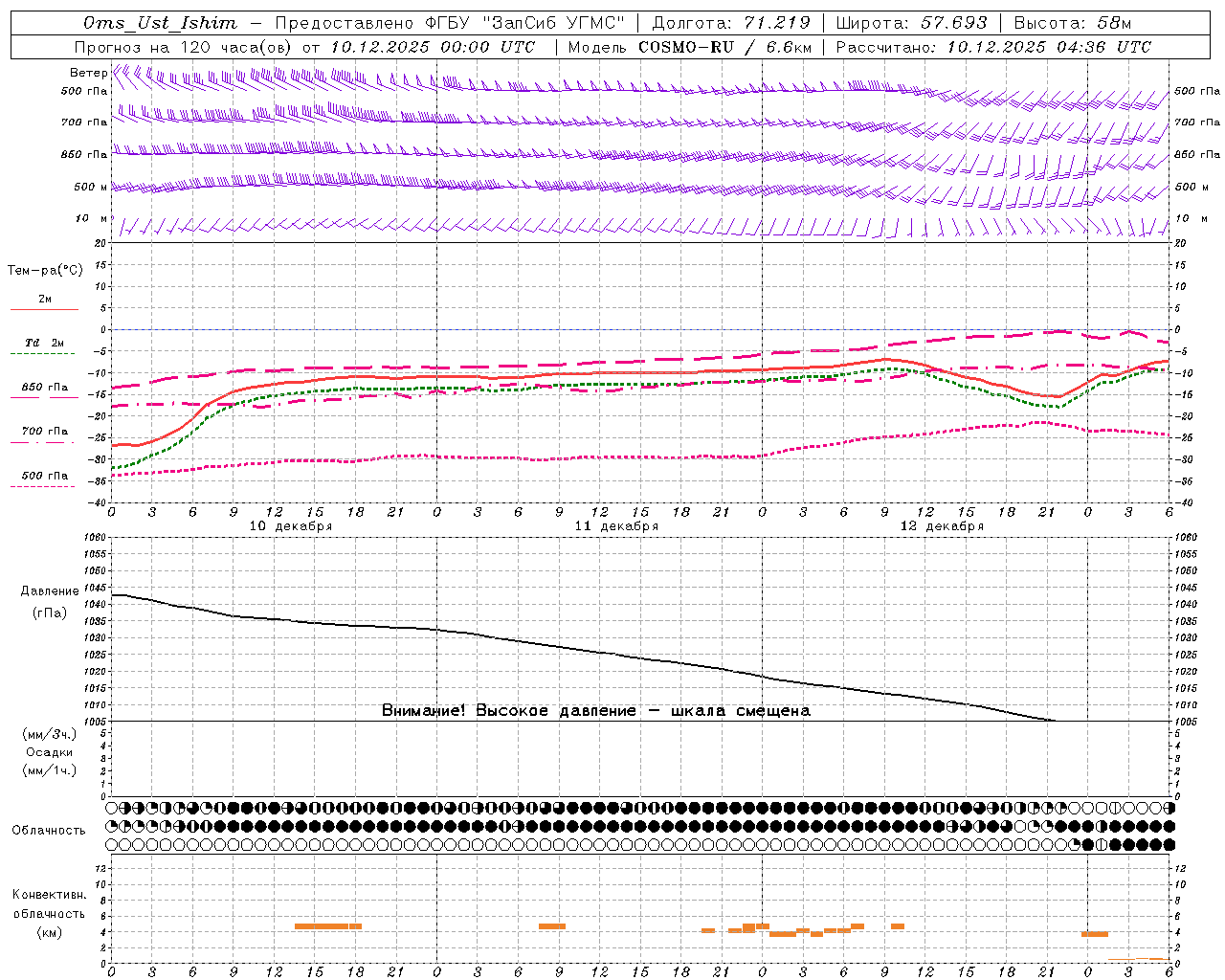Click the '(мм/1ч.)' precipitation unit label
The height and width of the screenshot is (980, 1225).
50,770
